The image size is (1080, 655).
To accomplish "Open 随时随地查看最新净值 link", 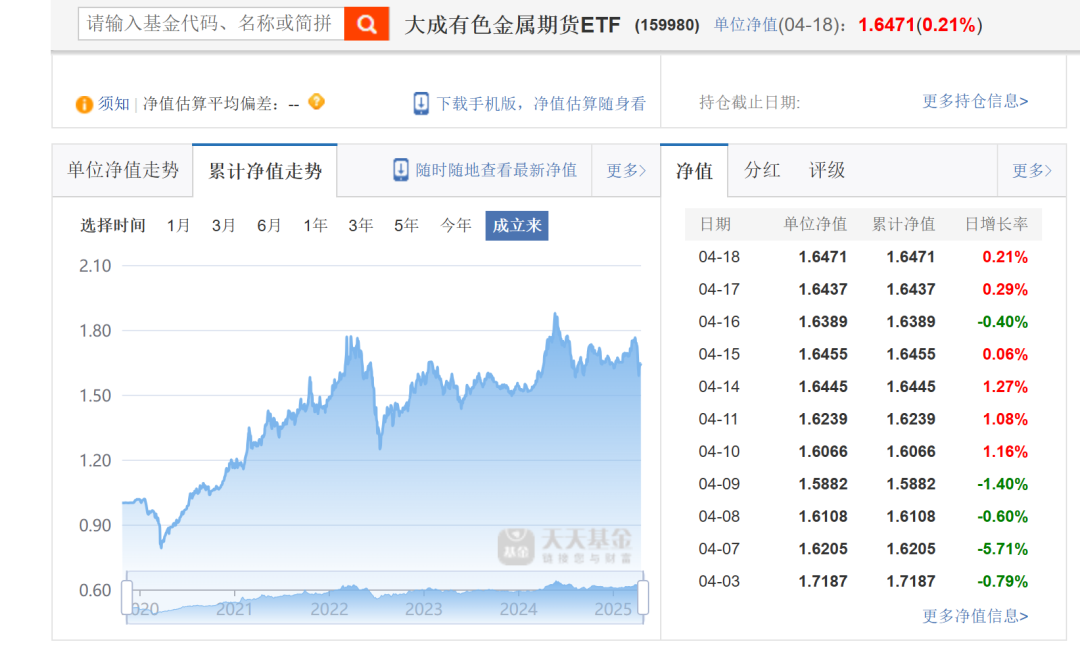I will click(x=496, y=170).
